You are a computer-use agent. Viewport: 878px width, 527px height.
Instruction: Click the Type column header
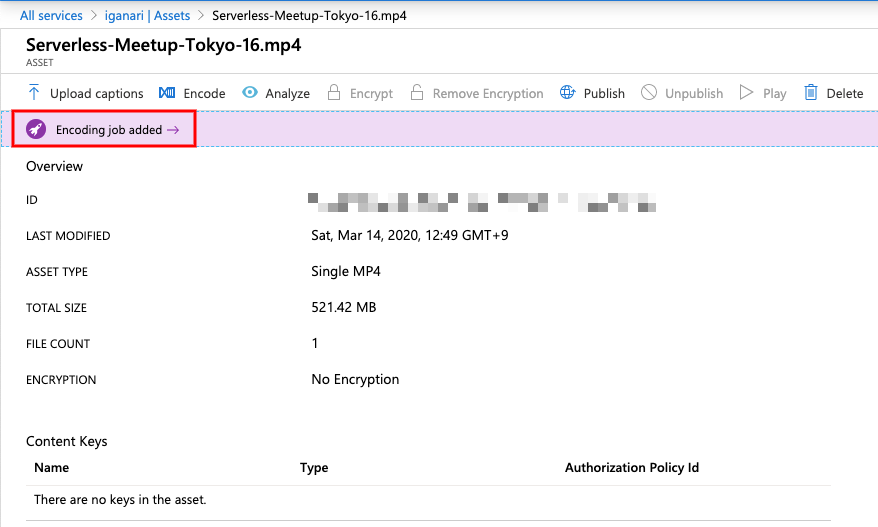tap(314, 468)
